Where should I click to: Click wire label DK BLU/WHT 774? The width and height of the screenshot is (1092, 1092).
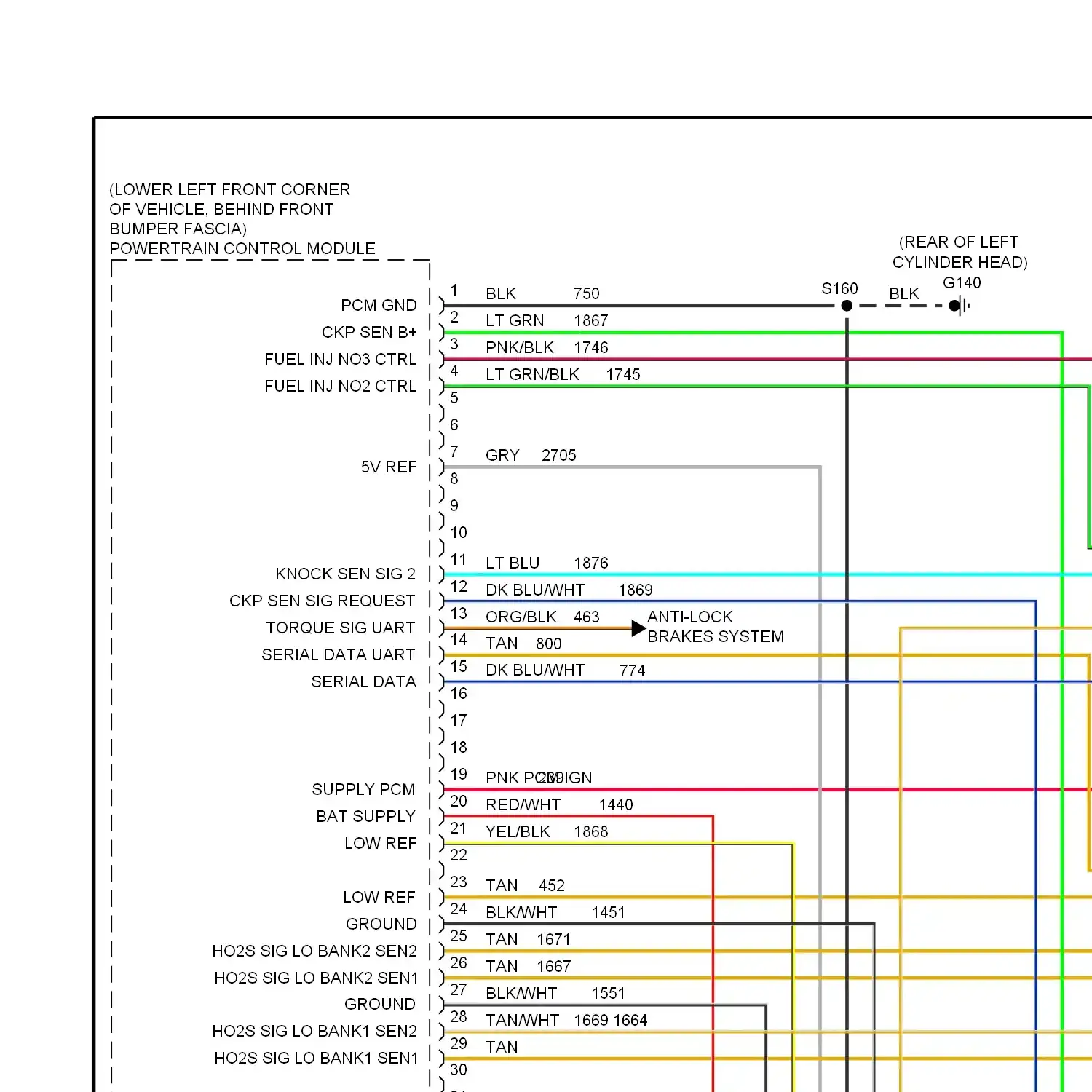pyautogui.click(x=565, y=670)
